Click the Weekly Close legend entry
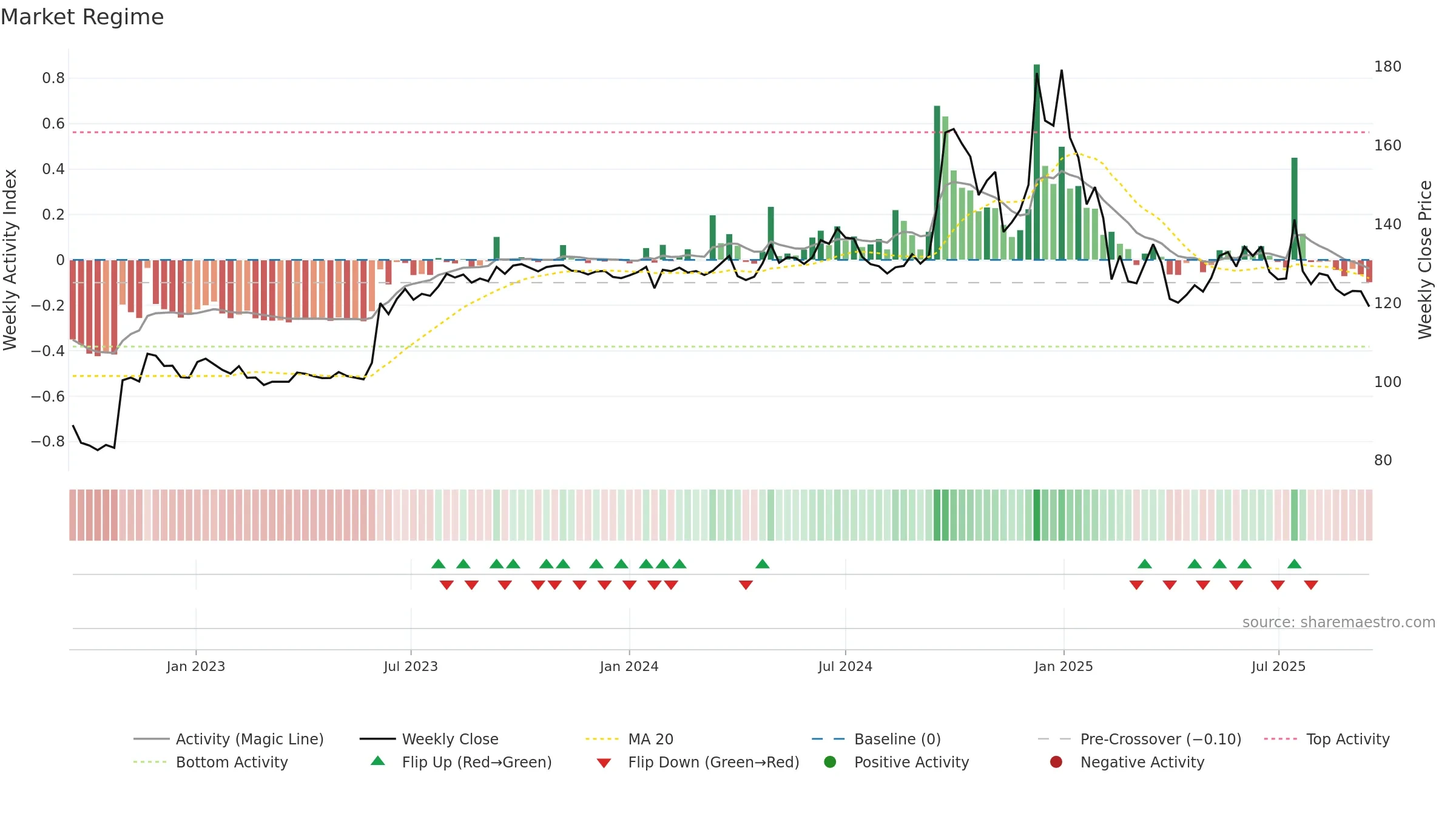 (429, 739)
